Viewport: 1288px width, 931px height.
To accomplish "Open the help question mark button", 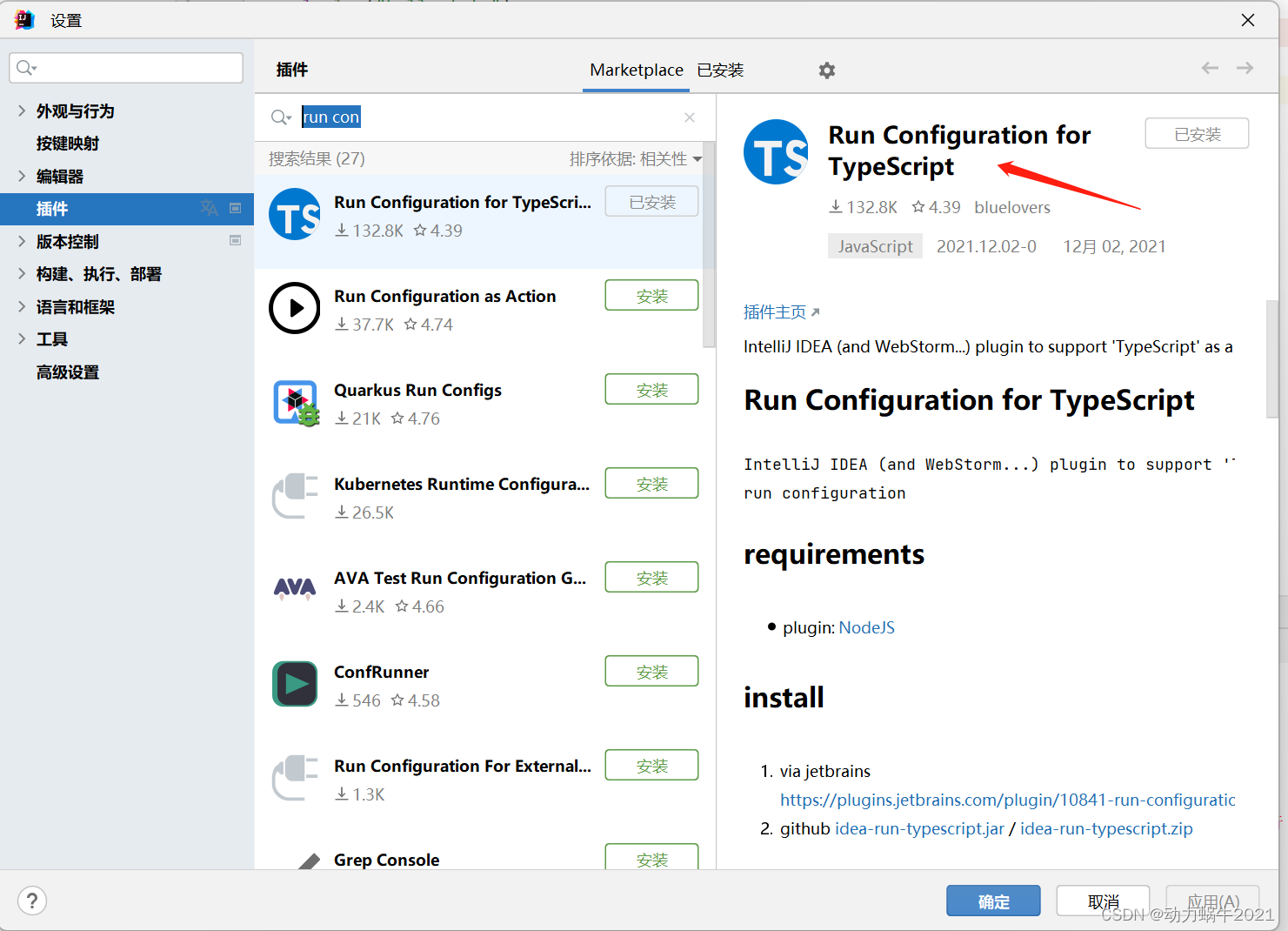I will point(32,901).
